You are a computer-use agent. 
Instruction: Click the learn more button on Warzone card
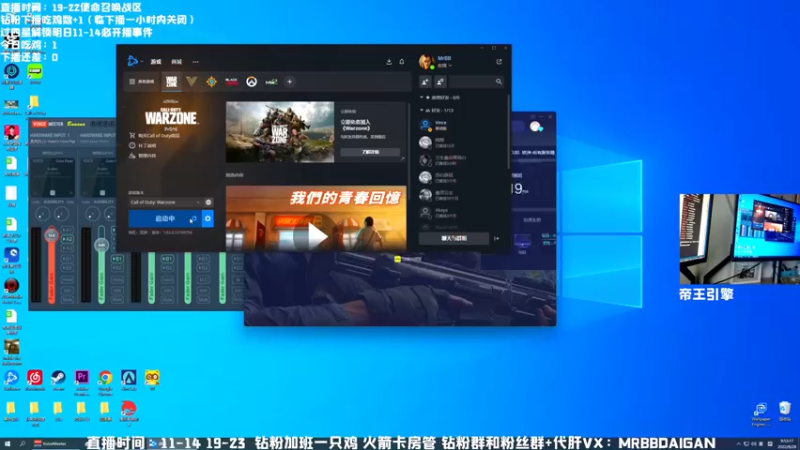[x=370, y=152]
